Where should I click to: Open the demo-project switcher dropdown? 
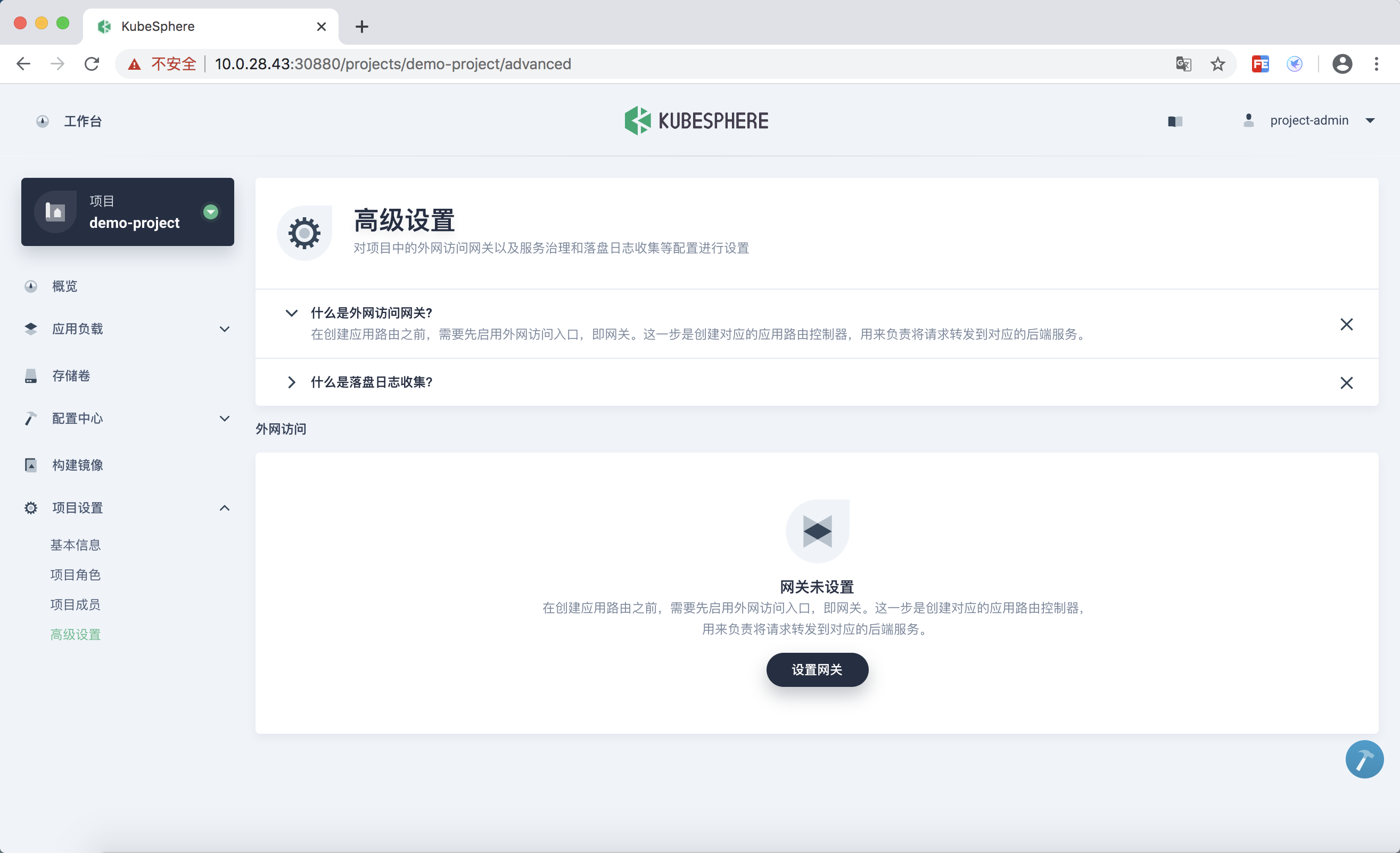(211, 212)
